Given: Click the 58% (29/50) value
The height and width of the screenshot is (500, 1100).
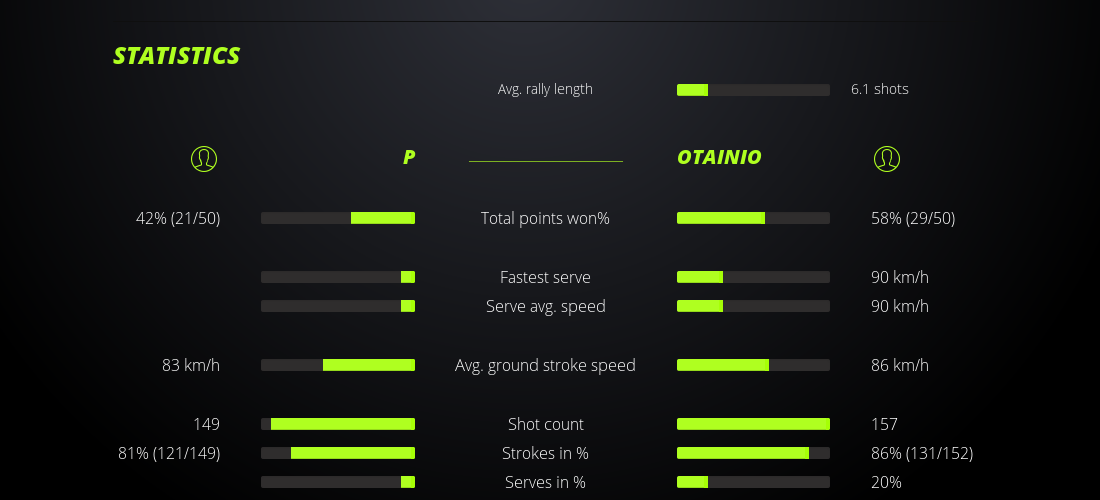Looking at the screenshot, I should click(913, 218).
